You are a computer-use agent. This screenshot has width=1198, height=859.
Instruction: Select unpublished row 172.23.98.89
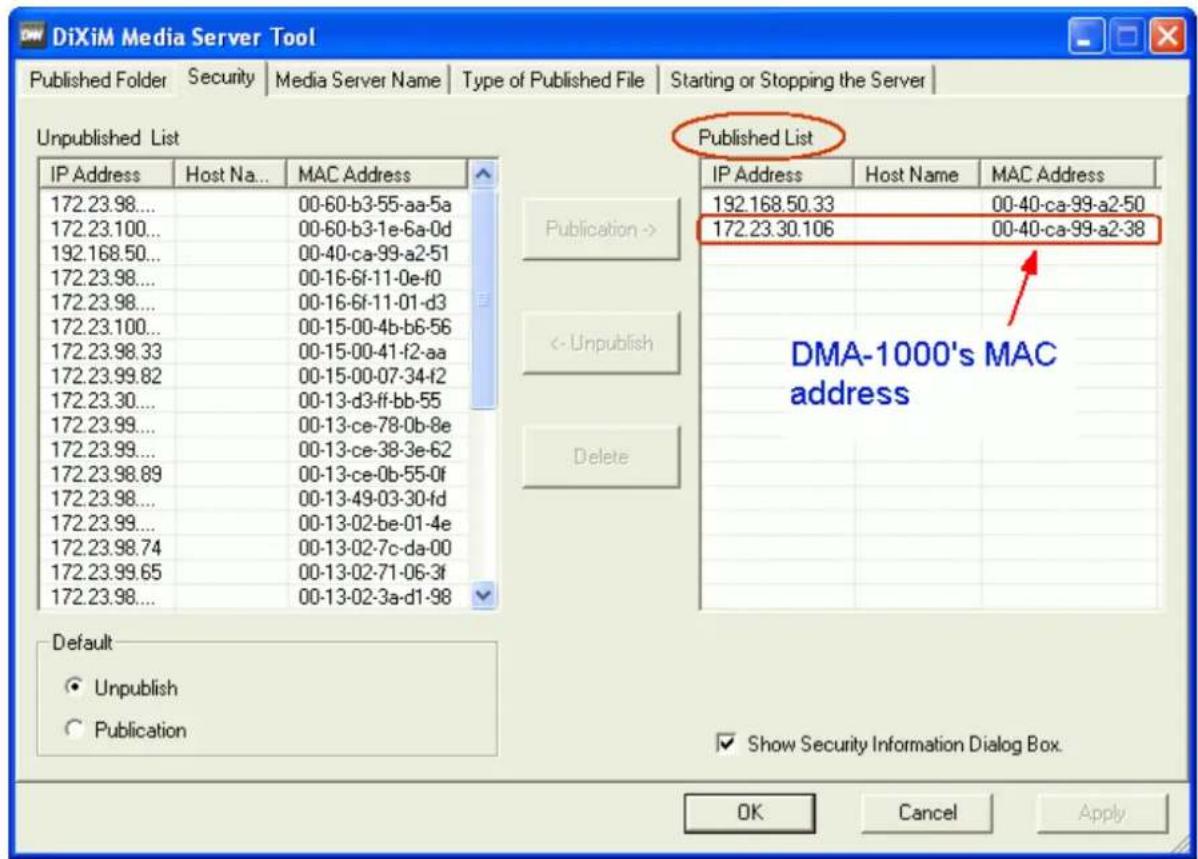point(254,474)
